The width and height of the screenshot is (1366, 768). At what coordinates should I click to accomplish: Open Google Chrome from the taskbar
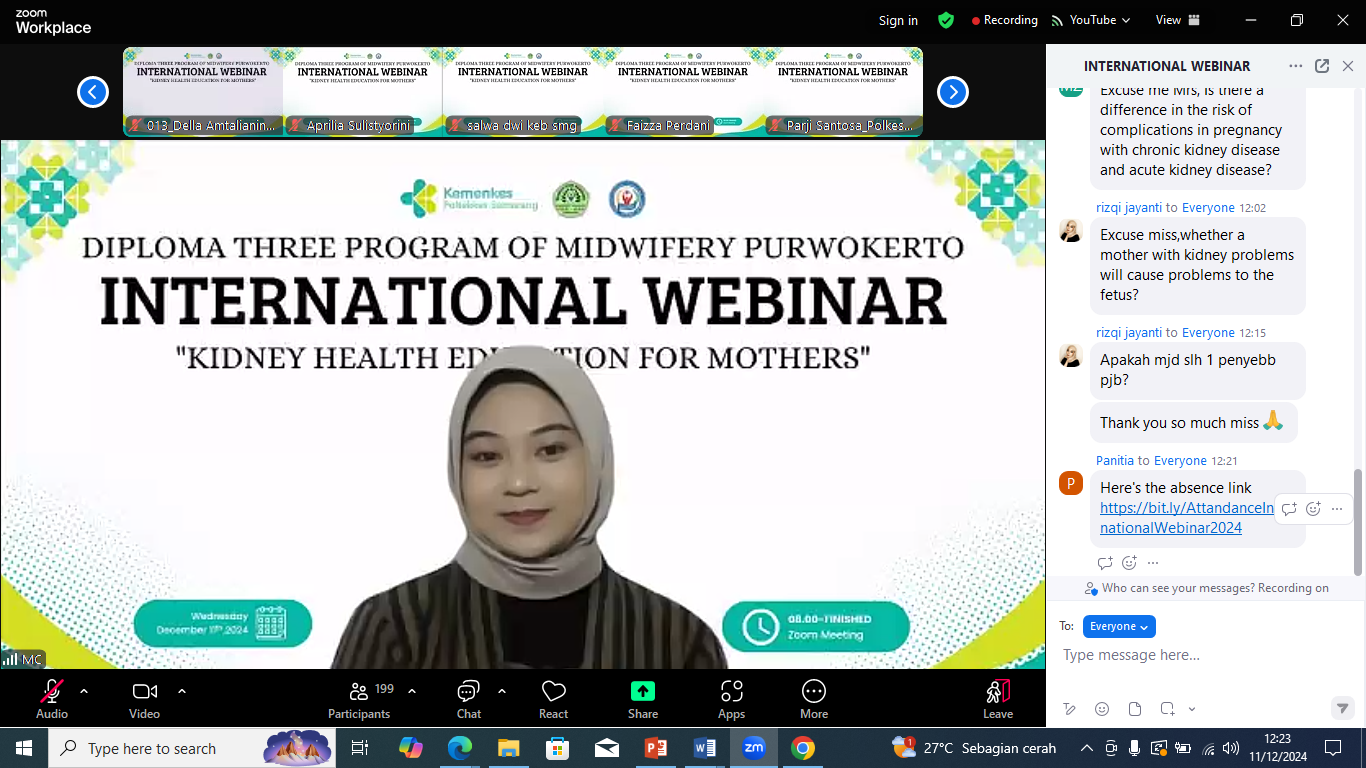[802, 748]
